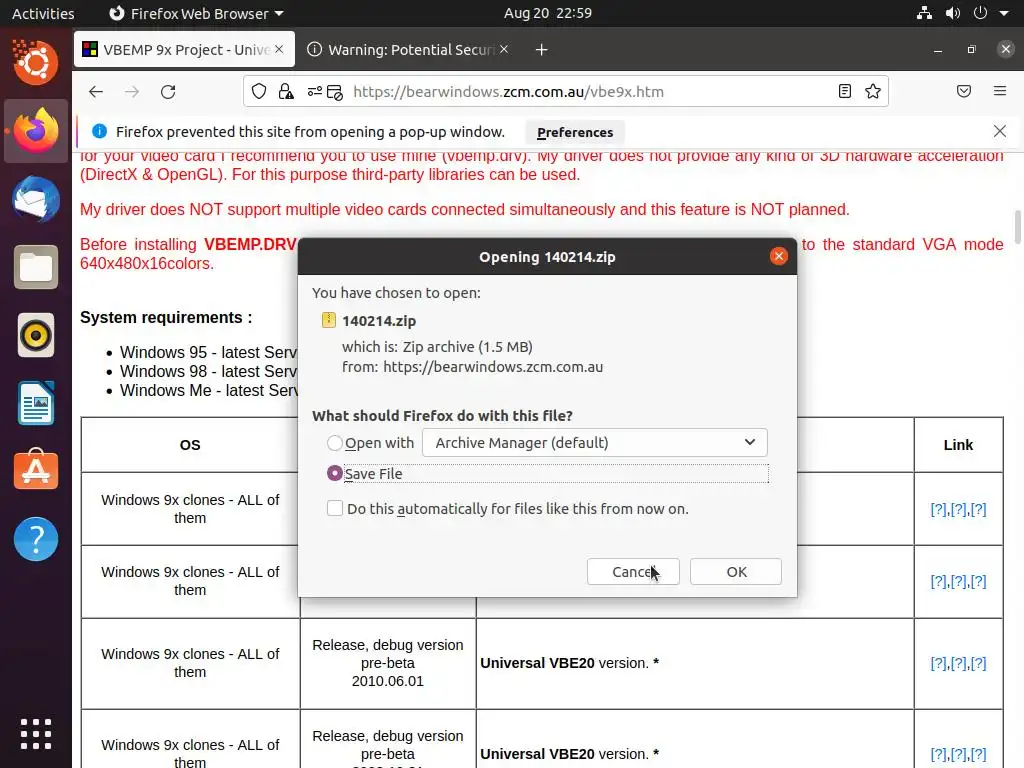Select the Save File radio button

[x=334, y=473]
